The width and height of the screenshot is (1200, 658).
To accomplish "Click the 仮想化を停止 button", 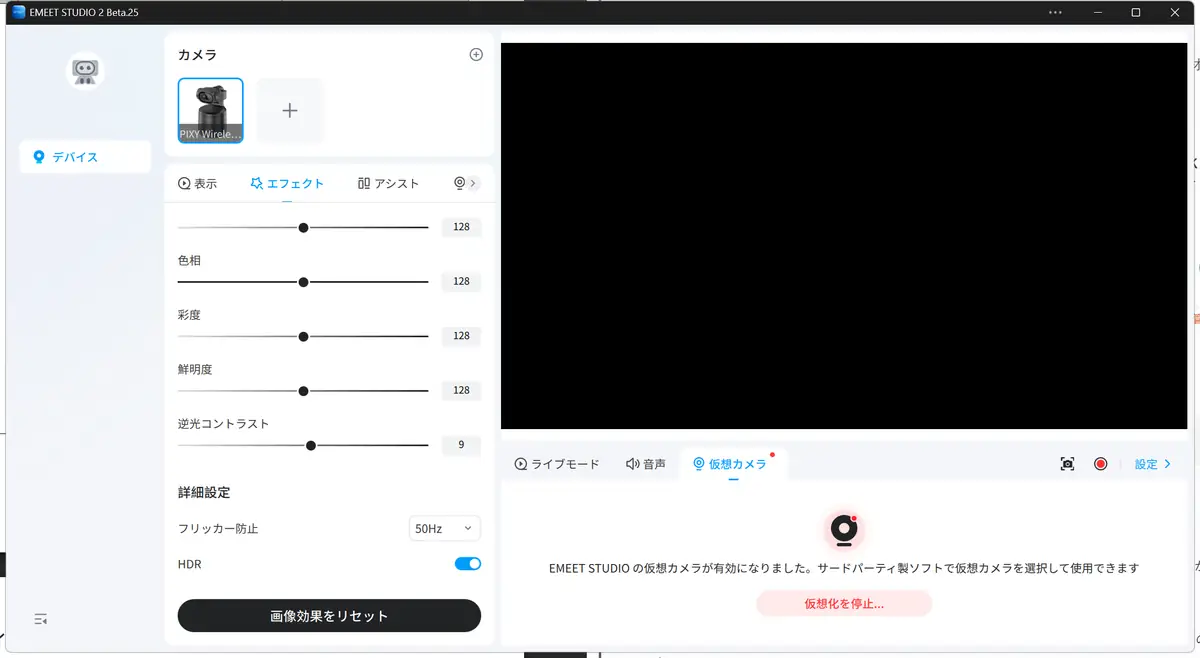I will [x=844, y=604].
